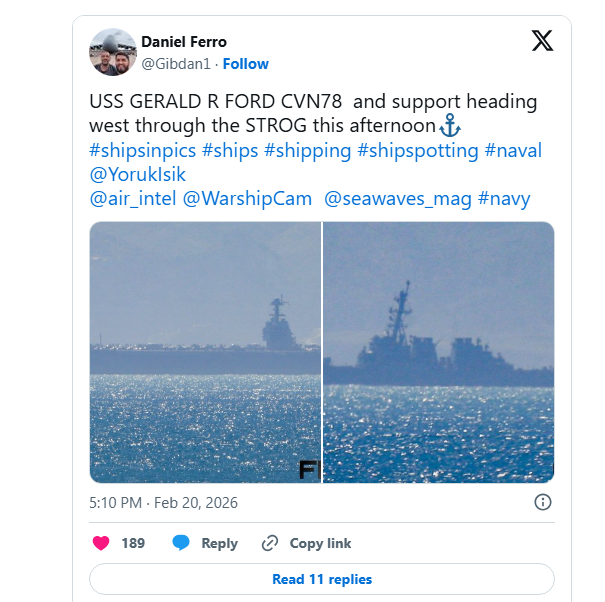The image size is (605, 602).
Task: Open the tweet info circle icon
Action: [x=543, y=502]
